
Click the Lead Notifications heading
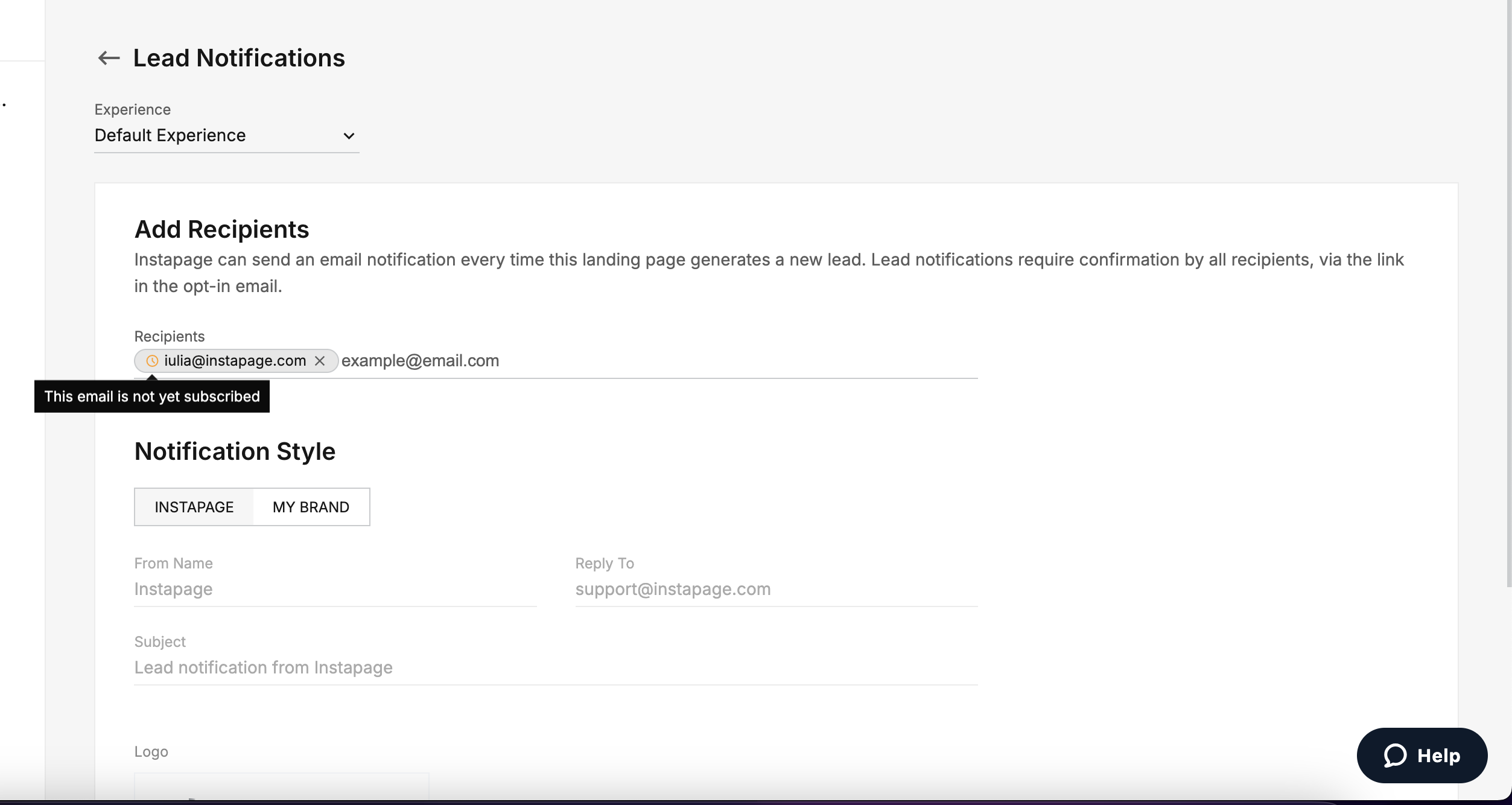point(239,58)
